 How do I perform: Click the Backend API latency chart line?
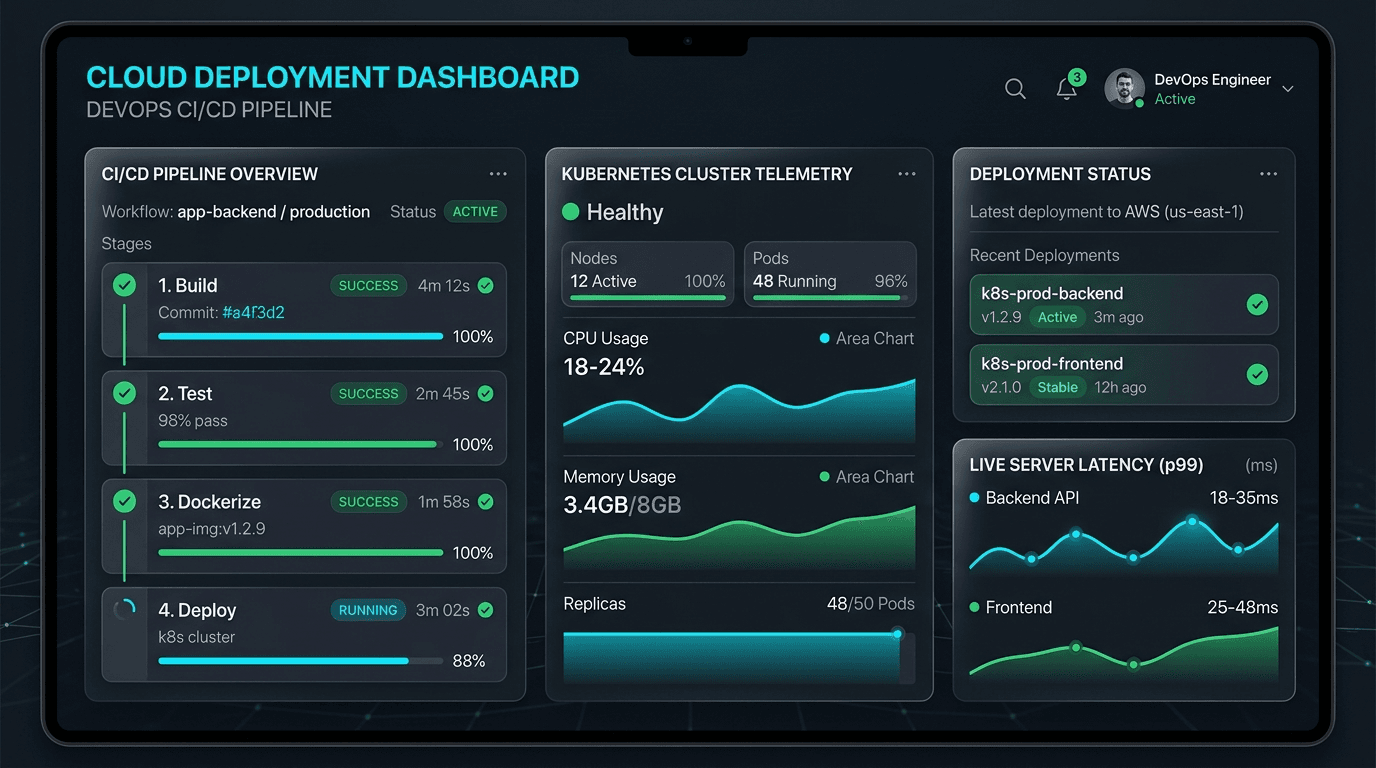[1124, 544]
